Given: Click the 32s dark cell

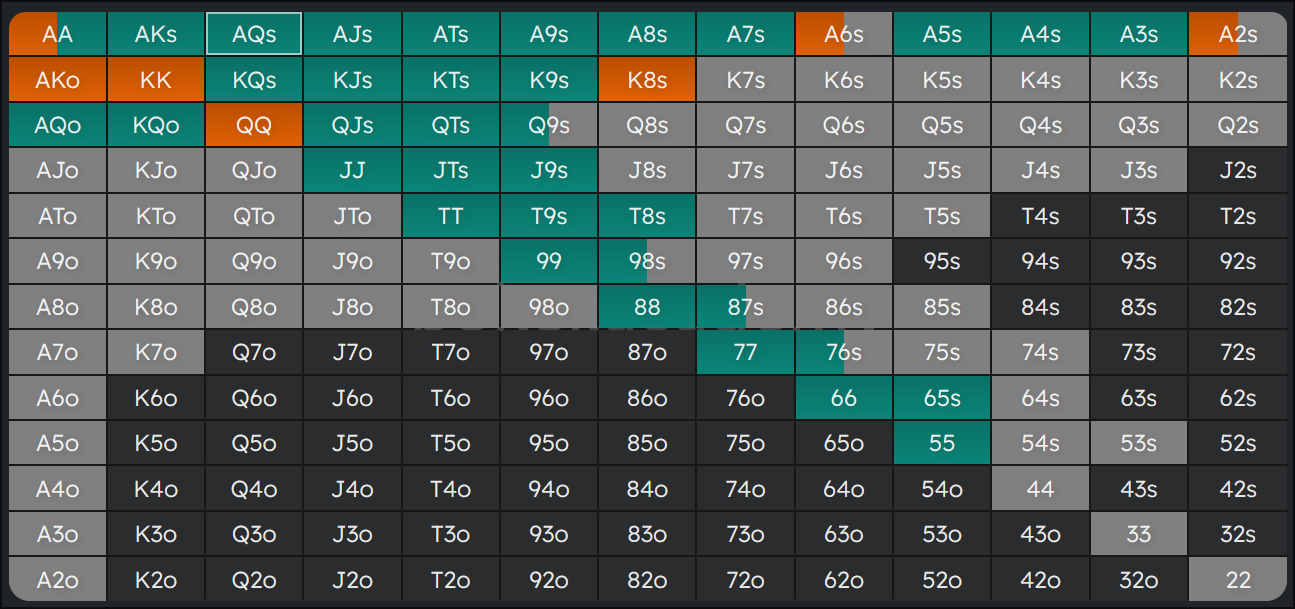Looking at the screenshot, I should click(x=1237, y=534).
